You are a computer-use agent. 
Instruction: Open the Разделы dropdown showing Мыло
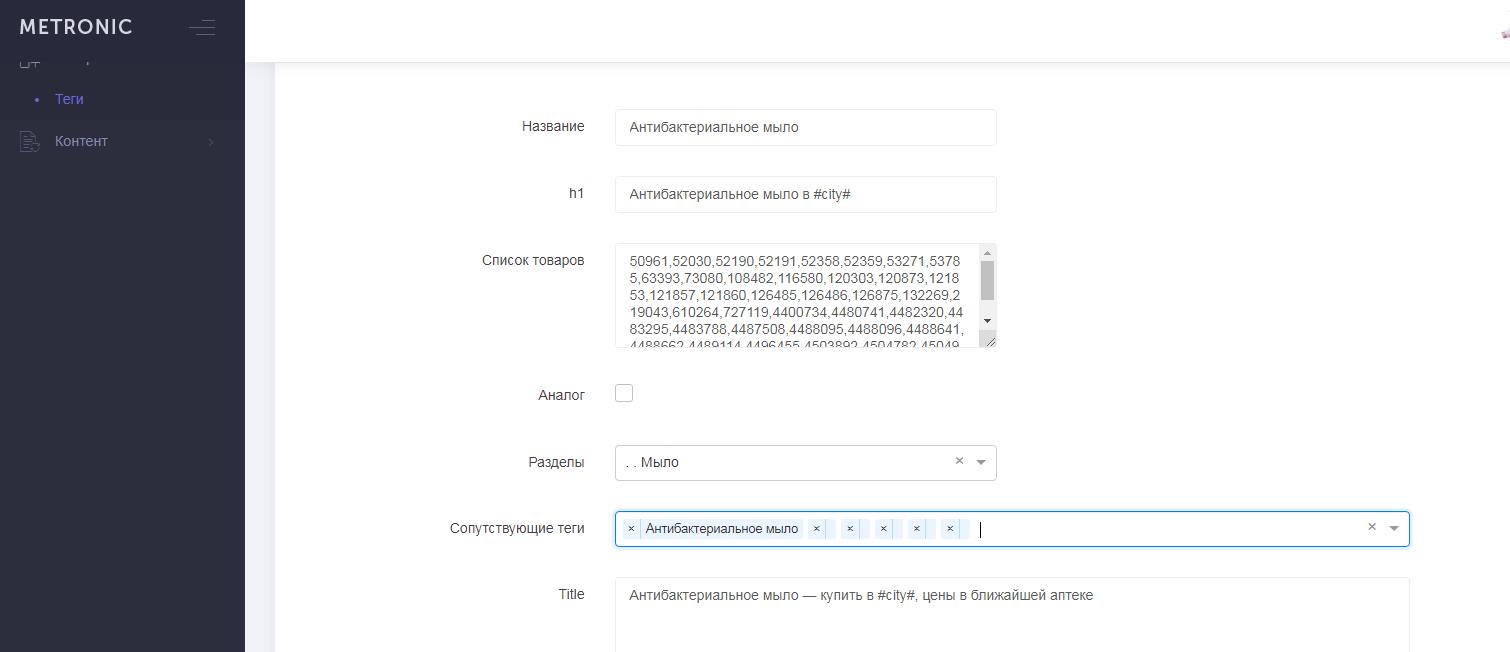[806, 463]
